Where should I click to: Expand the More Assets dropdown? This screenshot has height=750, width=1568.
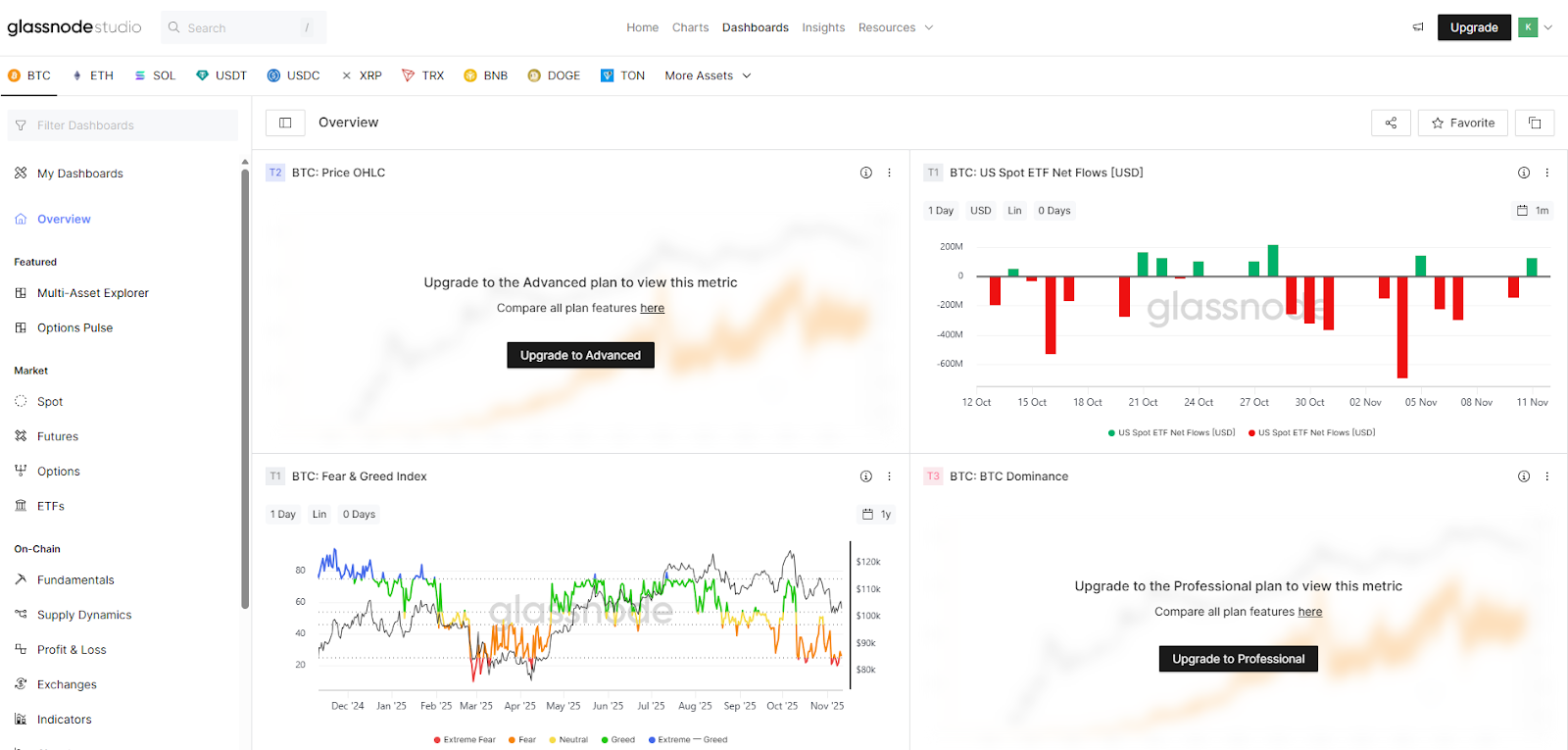pyautogui.click(x=708, y=75)
